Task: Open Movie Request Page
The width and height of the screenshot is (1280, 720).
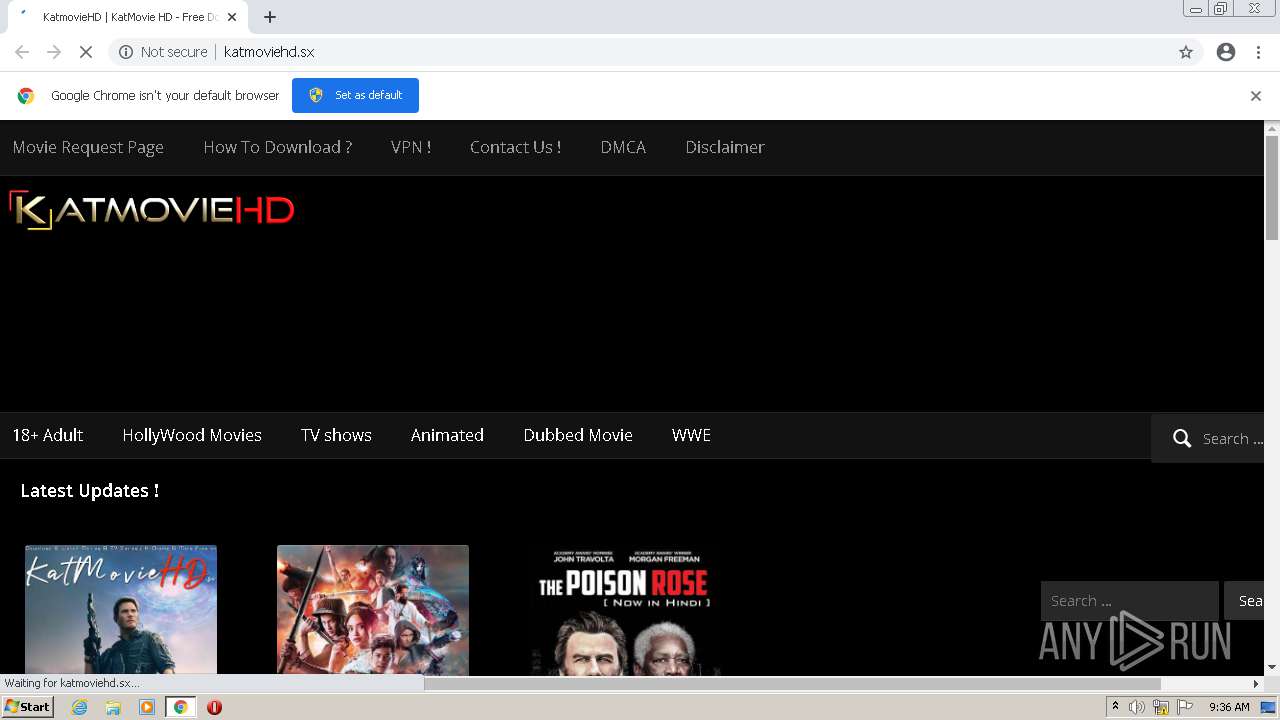Action: tap(88, 147)
